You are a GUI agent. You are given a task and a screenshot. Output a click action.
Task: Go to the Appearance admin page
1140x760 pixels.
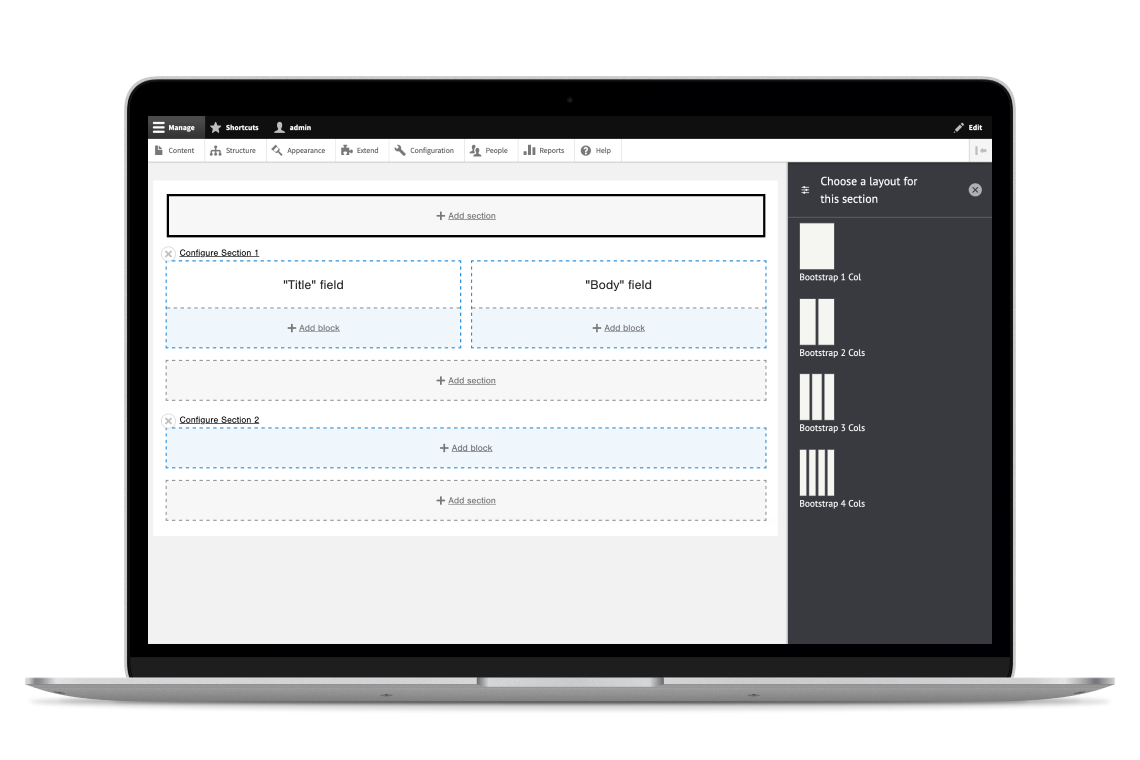pyautogui.click(x=298, y=151)
